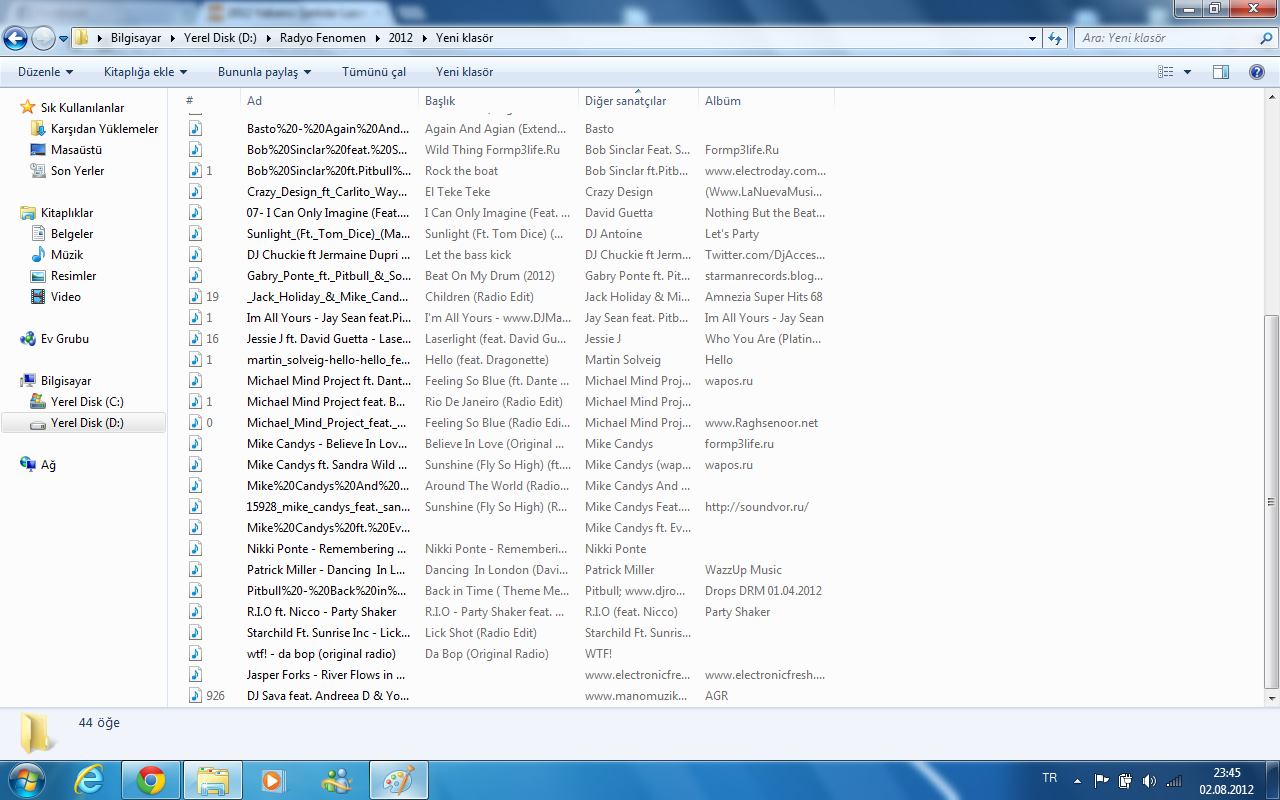Click the Yeni klasör toolbar button
1280x800 pixels.
point(464,72)
